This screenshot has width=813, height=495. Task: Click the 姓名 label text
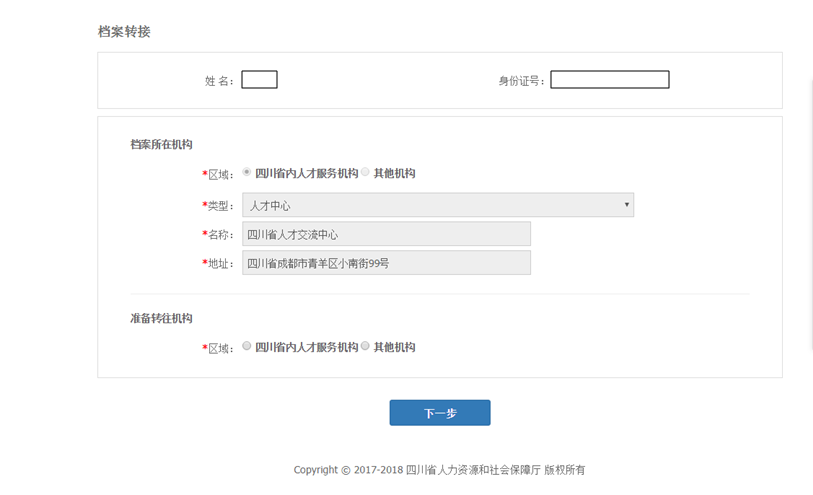[219, 81]
